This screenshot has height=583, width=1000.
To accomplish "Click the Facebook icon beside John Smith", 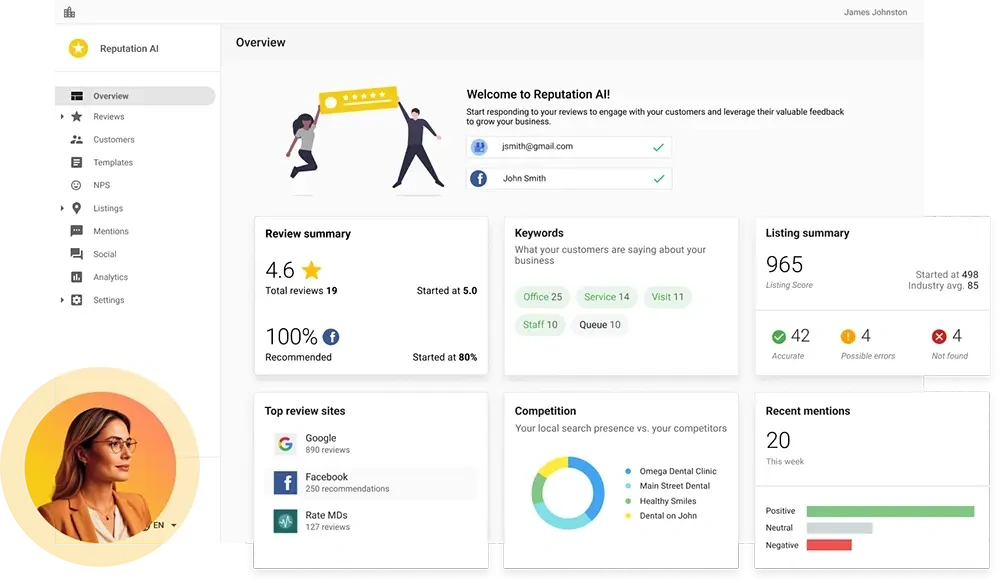I will click(478, 179).
